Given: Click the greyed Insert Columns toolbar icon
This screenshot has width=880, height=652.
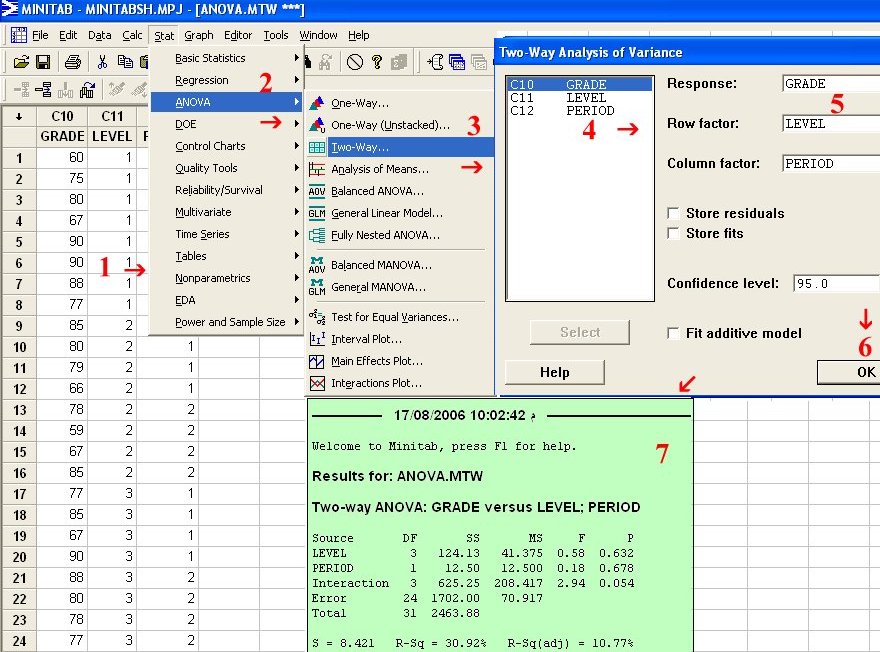Looking at the screenshot, I should coord(65,89).
